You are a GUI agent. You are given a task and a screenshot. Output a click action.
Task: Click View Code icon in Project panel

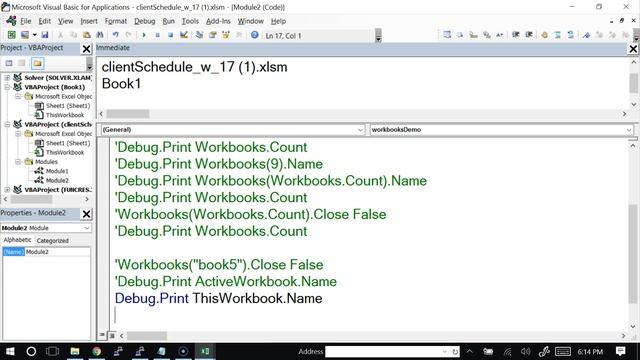click(x=9, y=63)
